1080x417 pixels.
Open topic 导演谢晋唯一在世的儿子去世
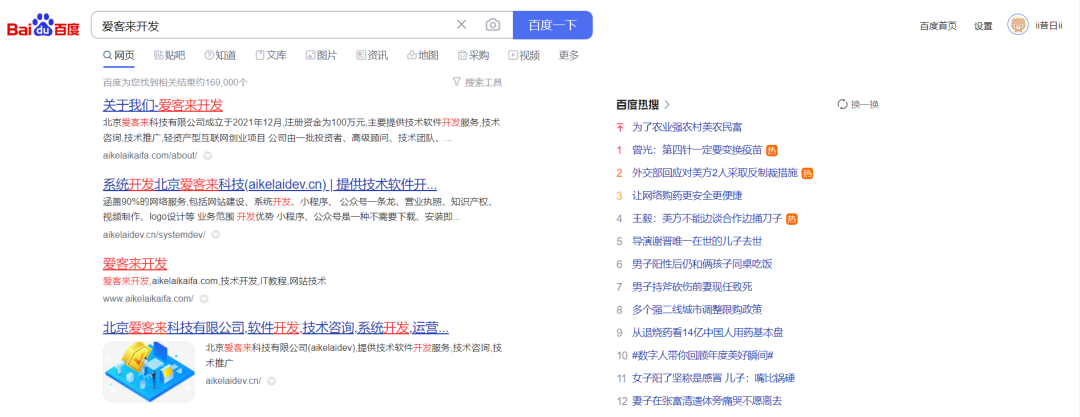[x=697, y=241]
